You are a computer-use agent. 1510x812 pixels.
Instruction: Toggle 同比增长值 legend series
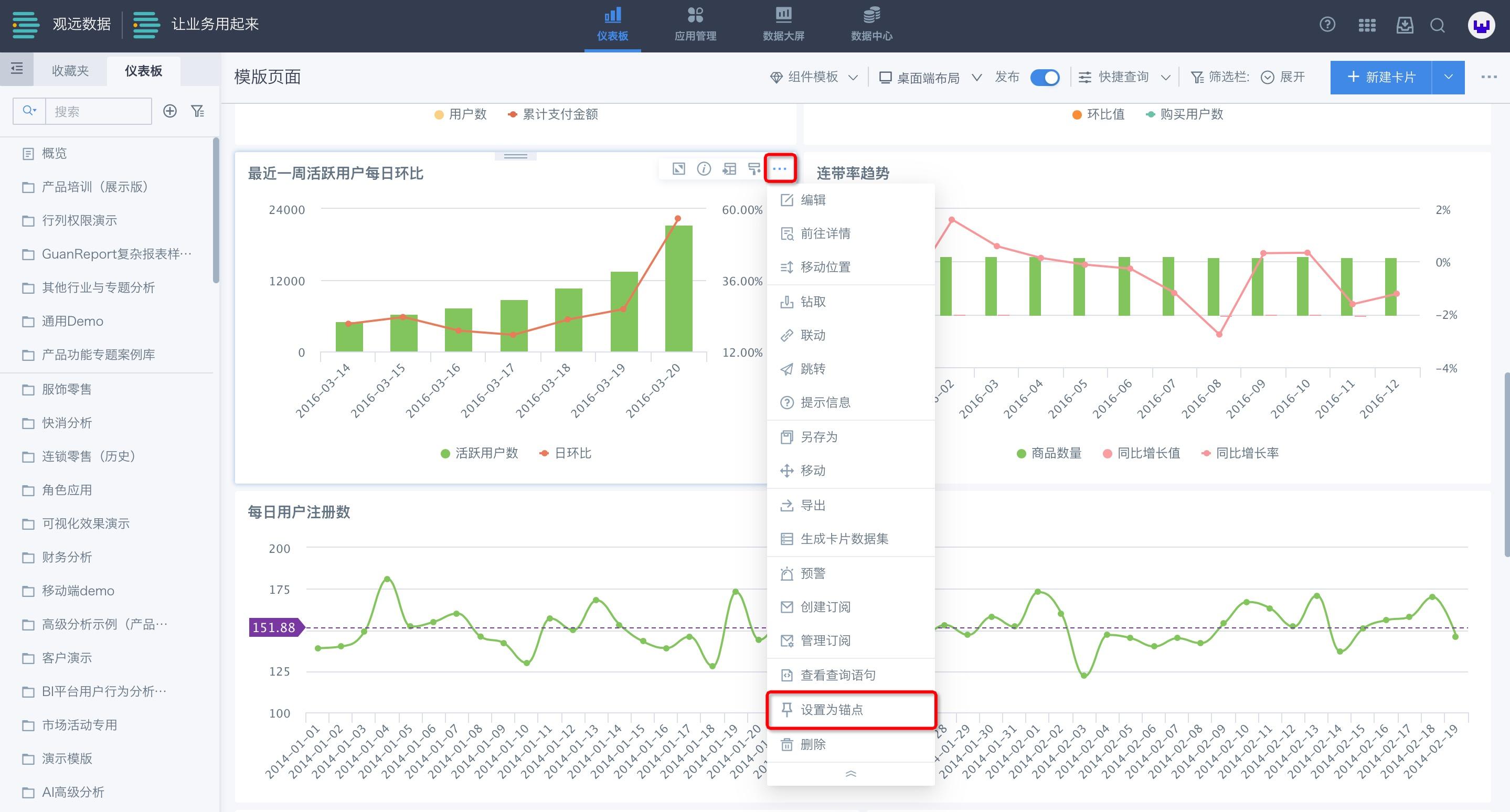[x=1141, y=453]
